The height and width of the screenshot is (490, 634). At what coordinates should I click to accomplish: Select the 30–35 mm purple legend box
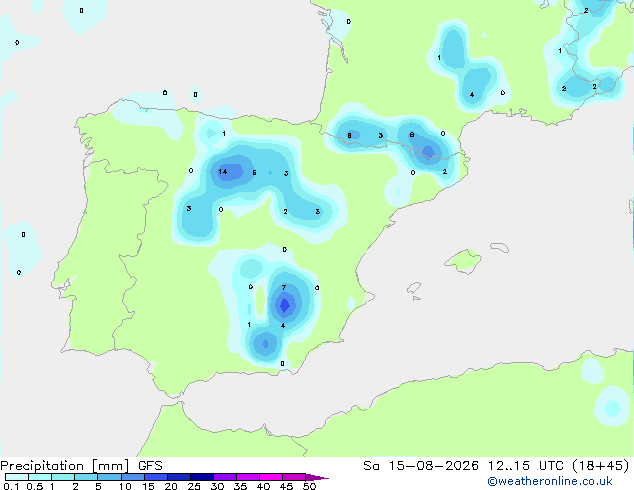(x=225, y=477)
